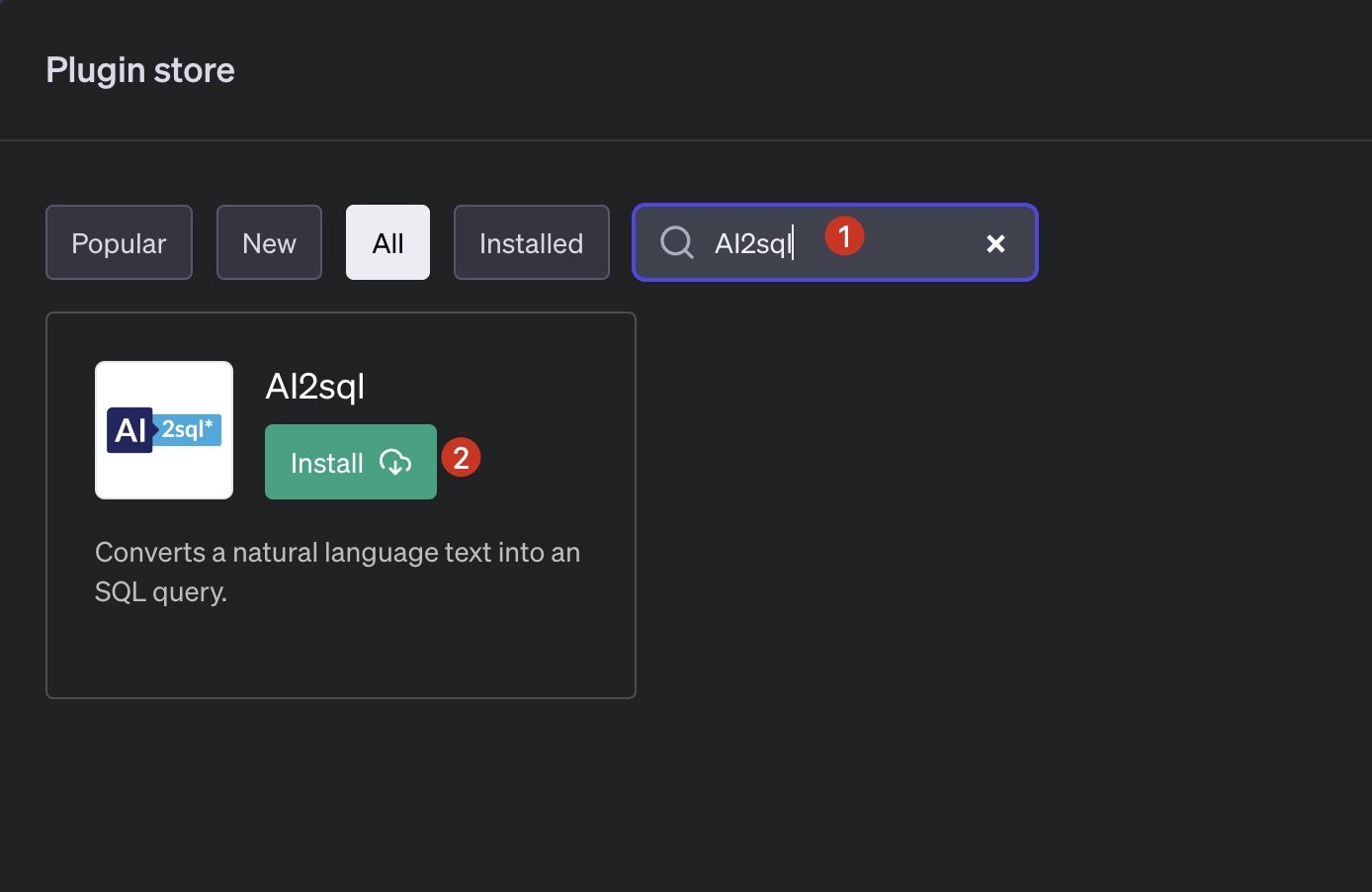Click the magnifier search icon

677,242
